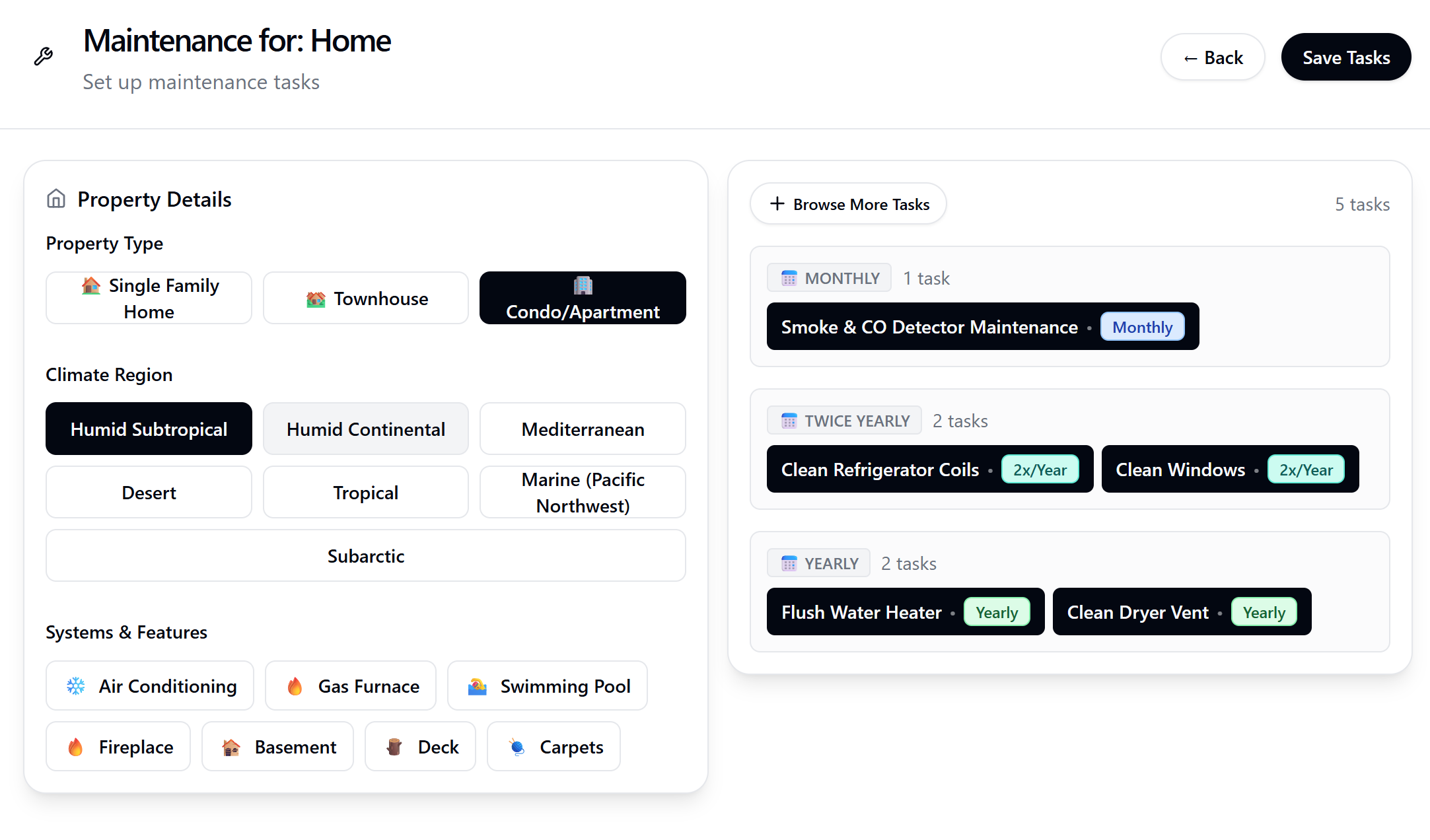
Task: Click the flame icon on Gas Furnace
Action: pyautogui.click(x=297, y=685)
